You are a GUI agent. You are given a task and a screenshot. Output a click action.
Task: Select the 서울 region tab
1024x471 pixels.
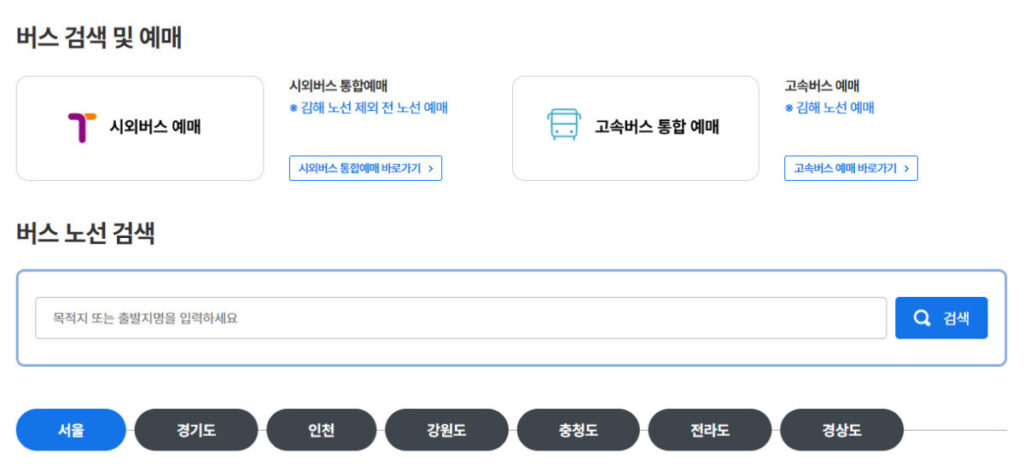pos(71,430)
